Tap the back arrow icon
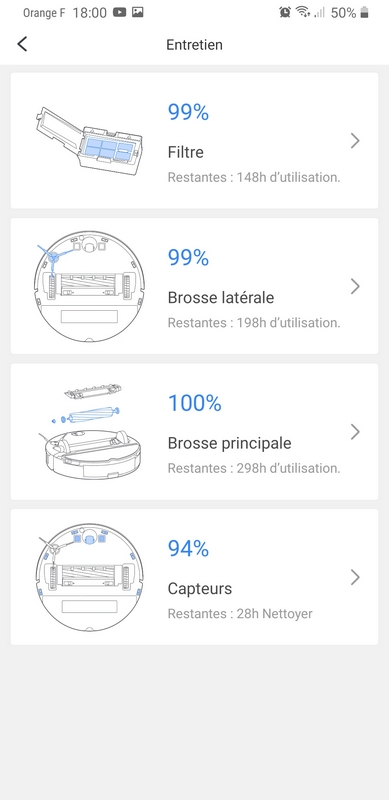Viewport: 389px width, 800px height. tap(22, 44)
